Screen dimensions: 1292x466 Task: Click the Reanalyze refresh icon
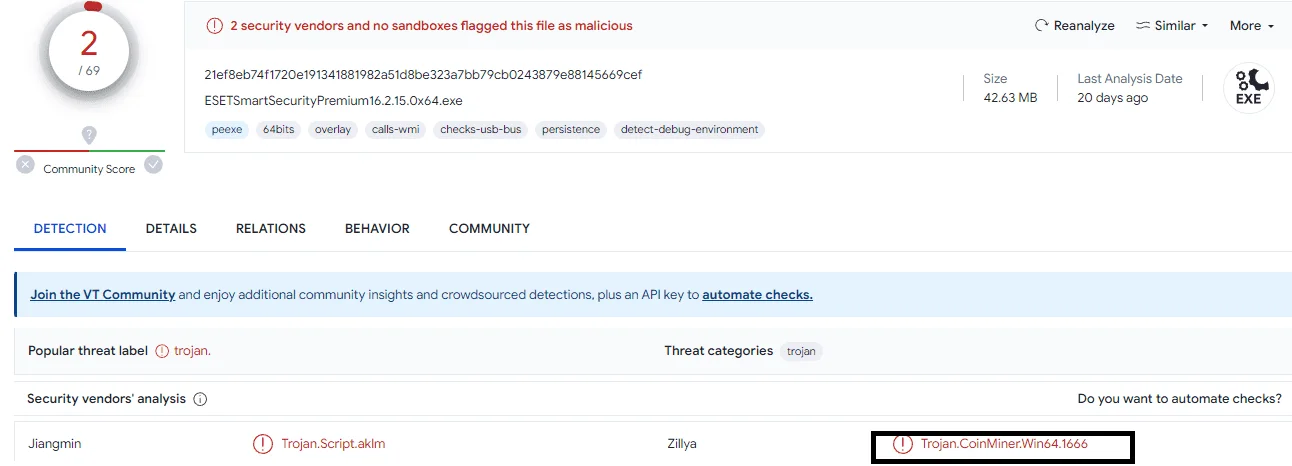coord(1041,26)
